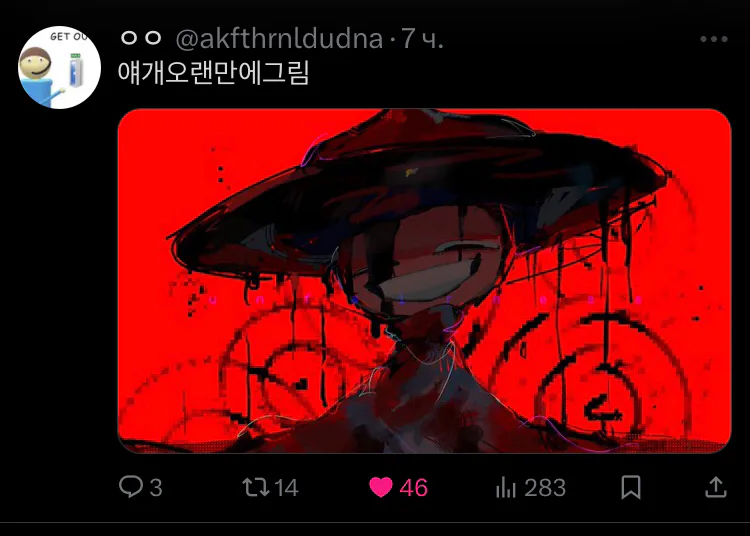The height and width of the screenshot is (536, 750).
Task: Enlarge the red artwork image
Action: tap(424, 281)
